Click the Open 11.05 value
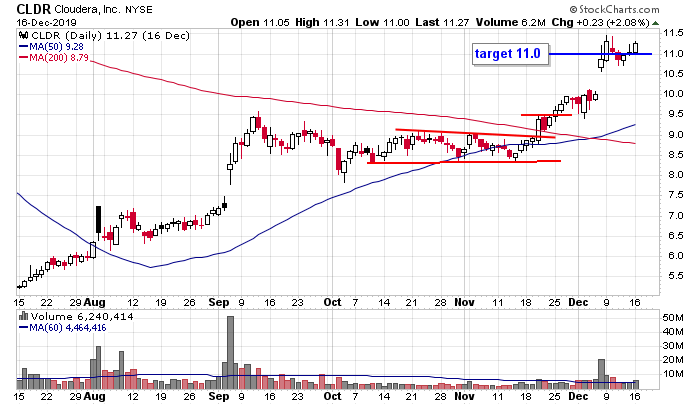This screenshot has width=700, height=405. (260, 22)
